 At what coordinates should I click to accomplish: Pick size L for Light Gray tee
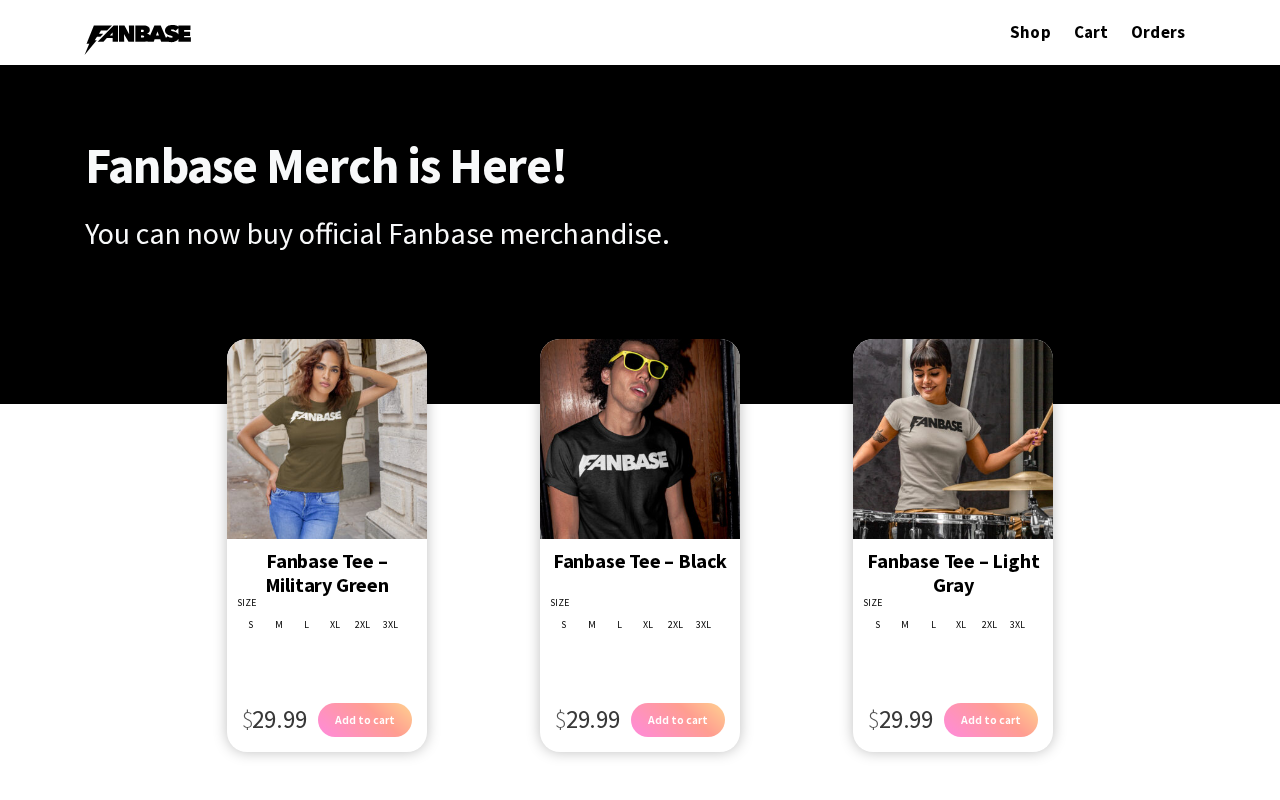[933, 625]
